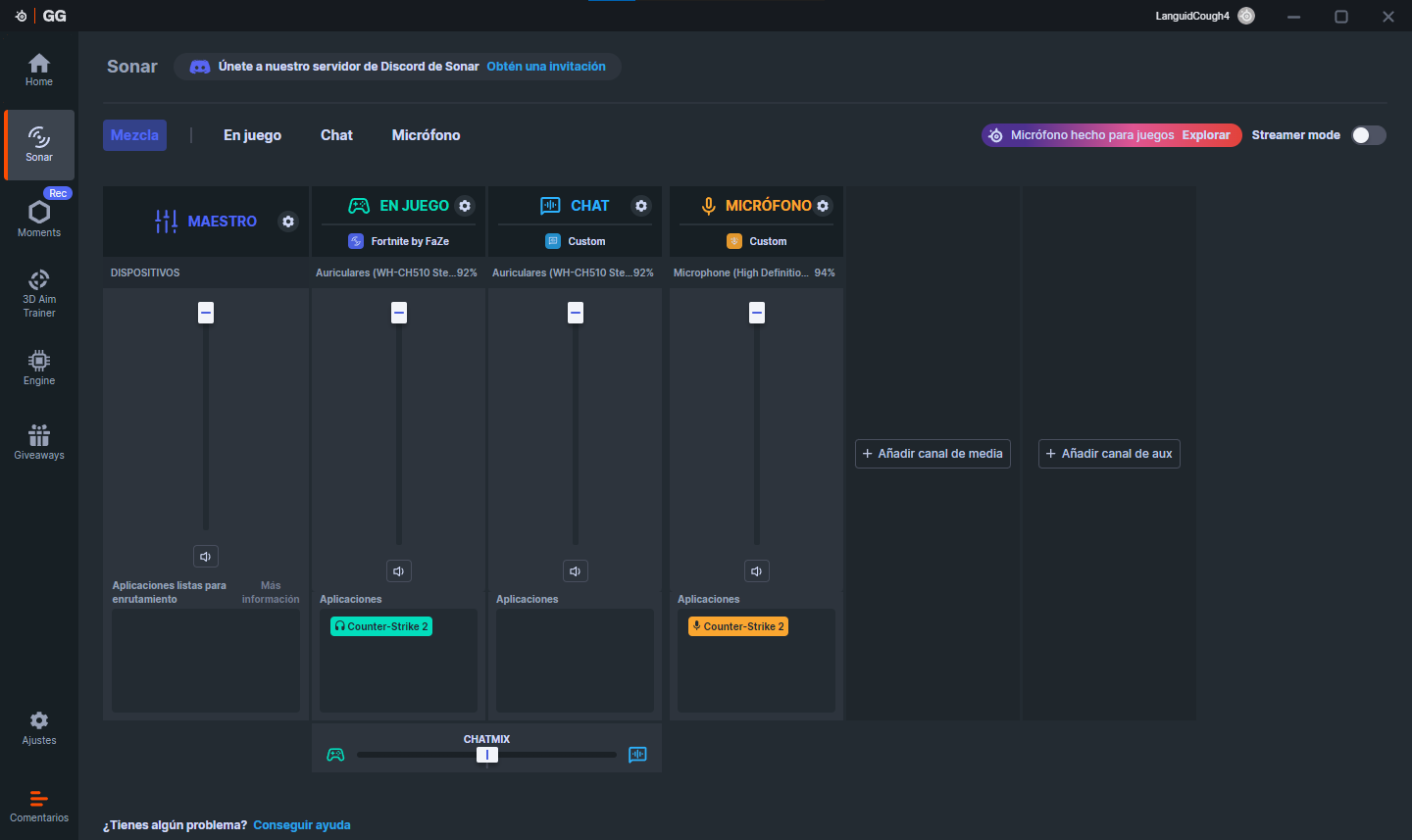
Task: Open the Engine section
Action: [x=39, y=368]
